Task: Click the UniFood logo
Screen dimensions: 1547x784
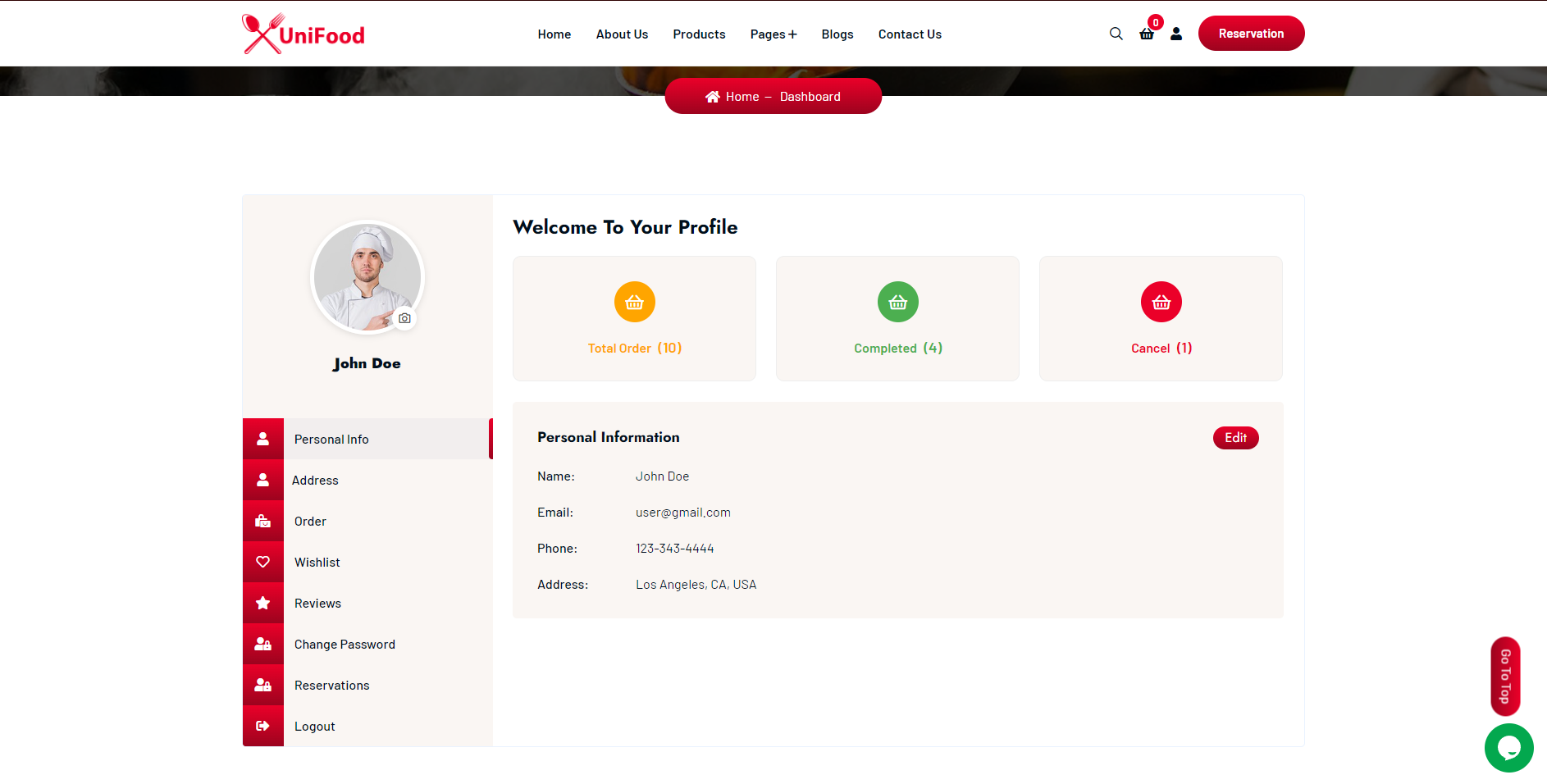Action: pos(303,34)
